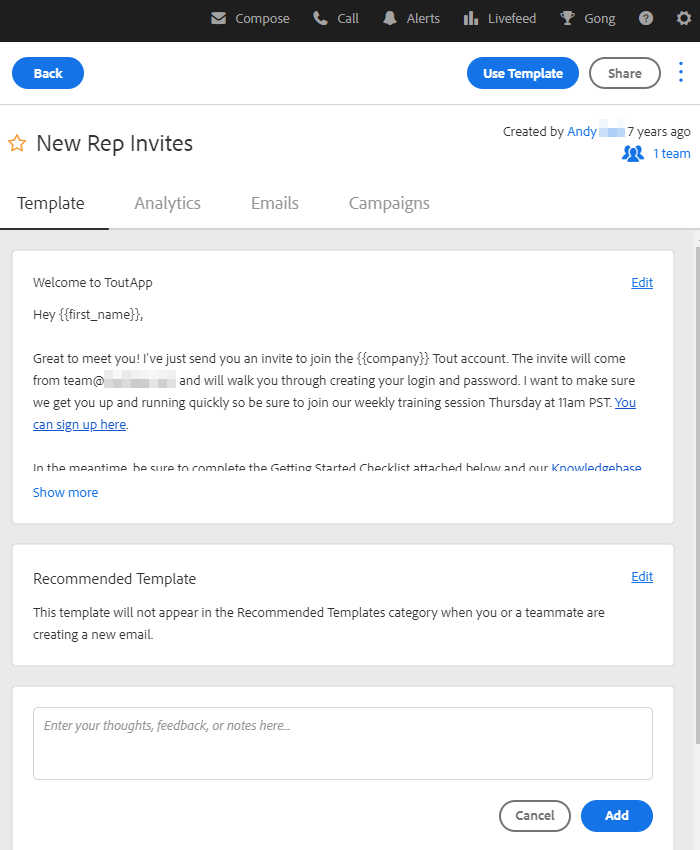This screenshot has width=700, height=850.
Task: Toggle the favorite star for New Rep Invites
Action: click(17, 143)
